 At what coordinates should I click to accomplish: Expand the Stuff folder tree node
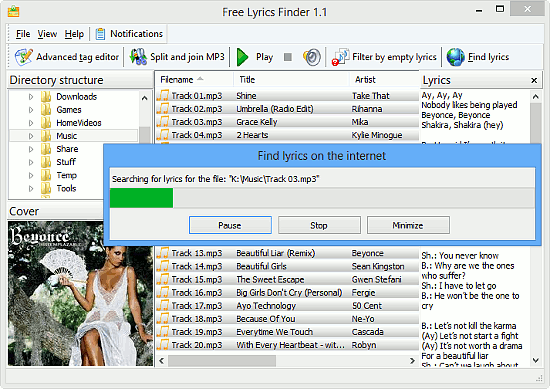point(31,162)
